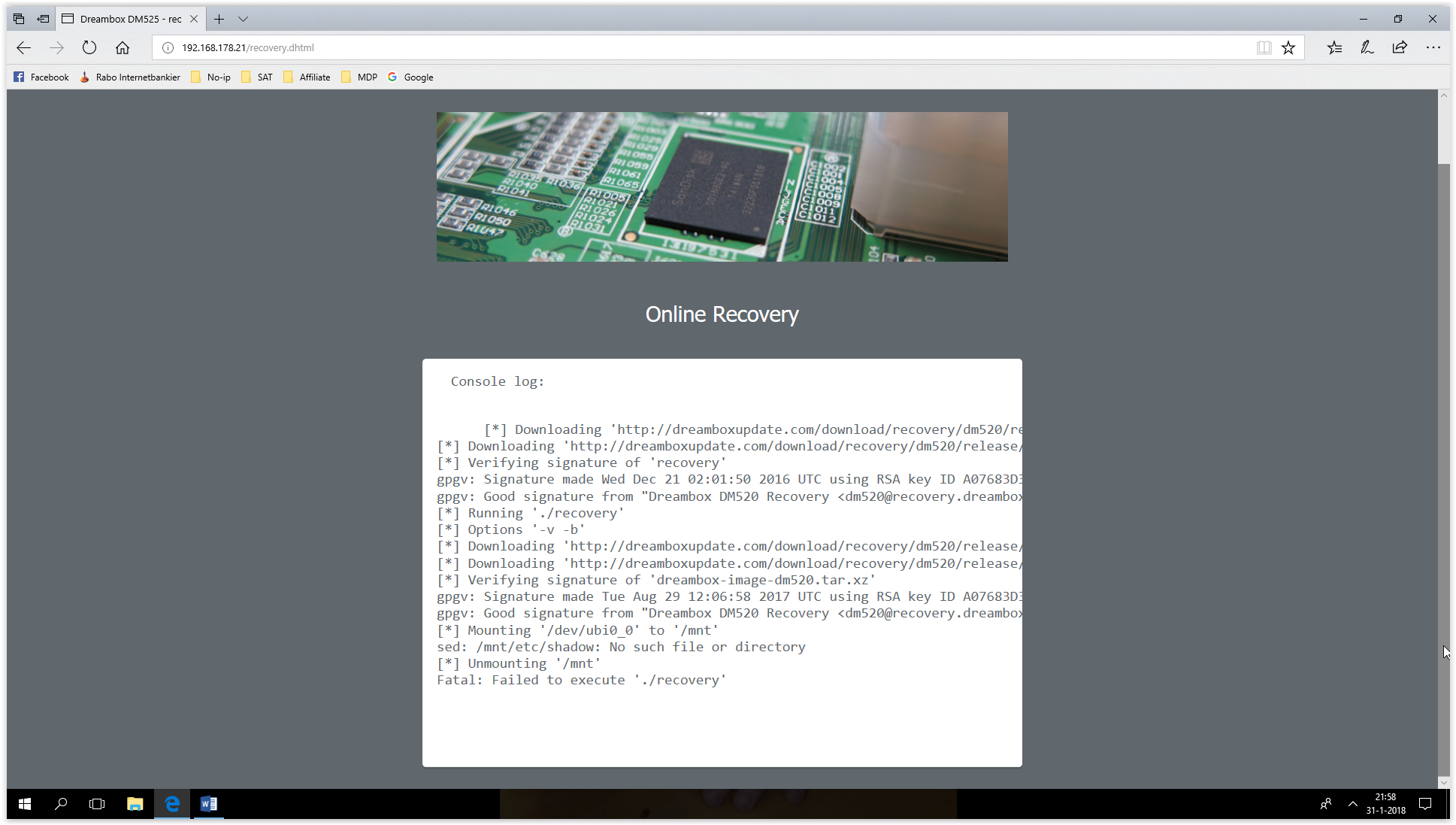Open the No-ip bookmarks folder
Screen dimensions: 1456x825
point(211,77)
